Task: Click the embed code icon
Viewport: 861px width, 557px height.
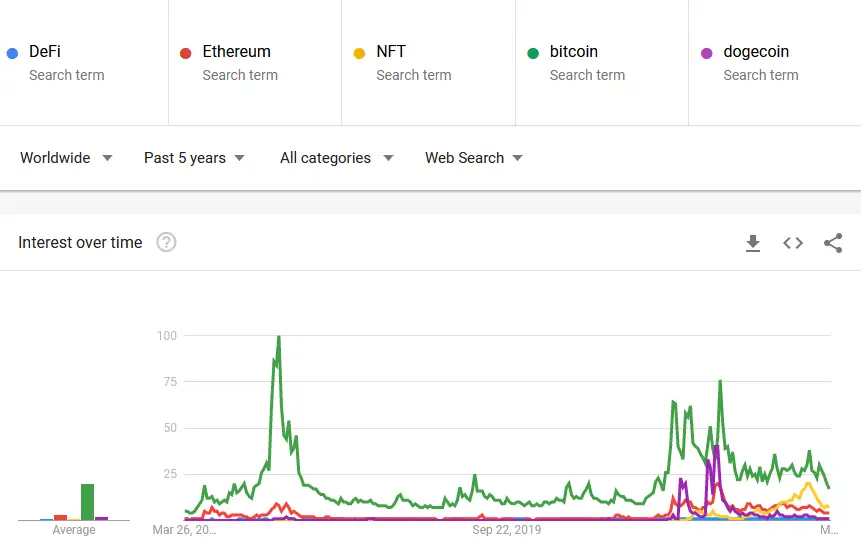Action: [793, 243]
